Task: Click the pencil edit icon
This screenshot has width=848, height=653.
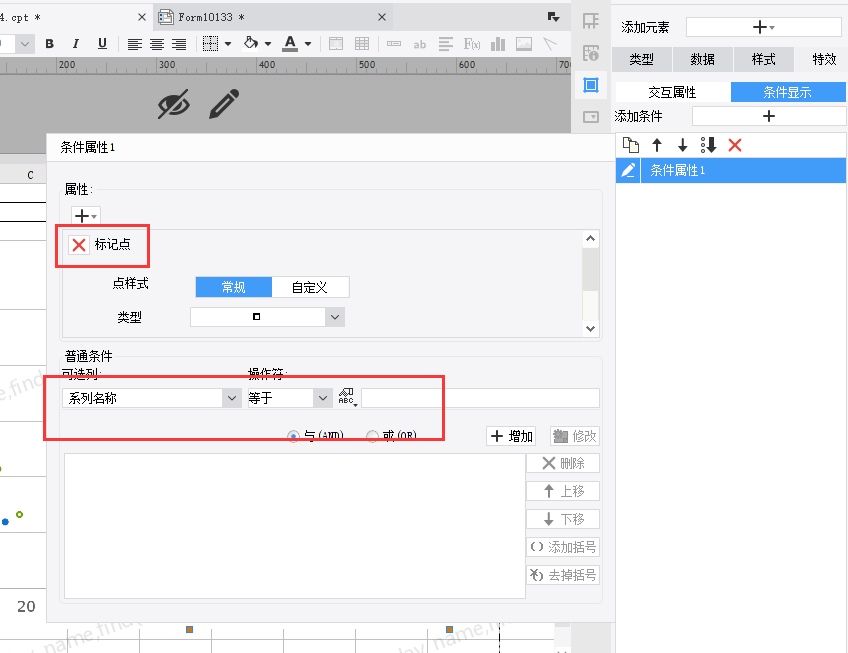Action: click(x=224, y=104)
